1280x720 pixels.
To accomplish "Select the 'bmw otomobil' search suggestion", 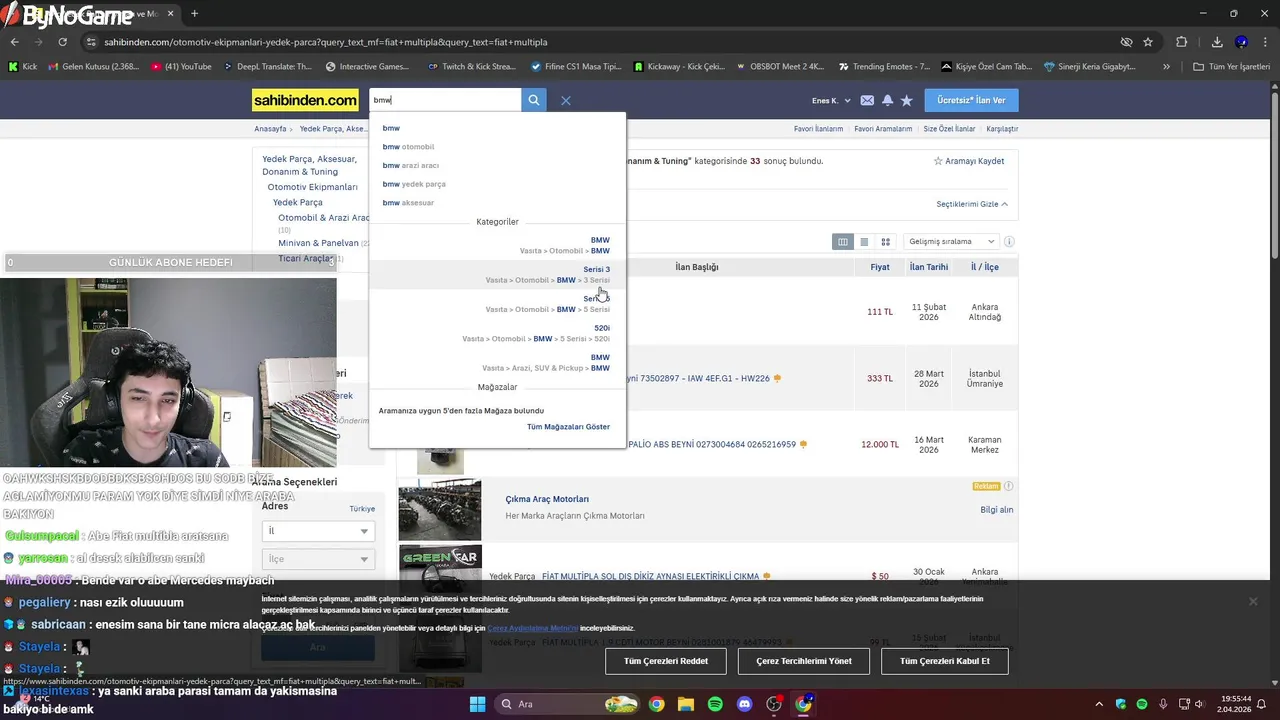I will tap(408, 147).
